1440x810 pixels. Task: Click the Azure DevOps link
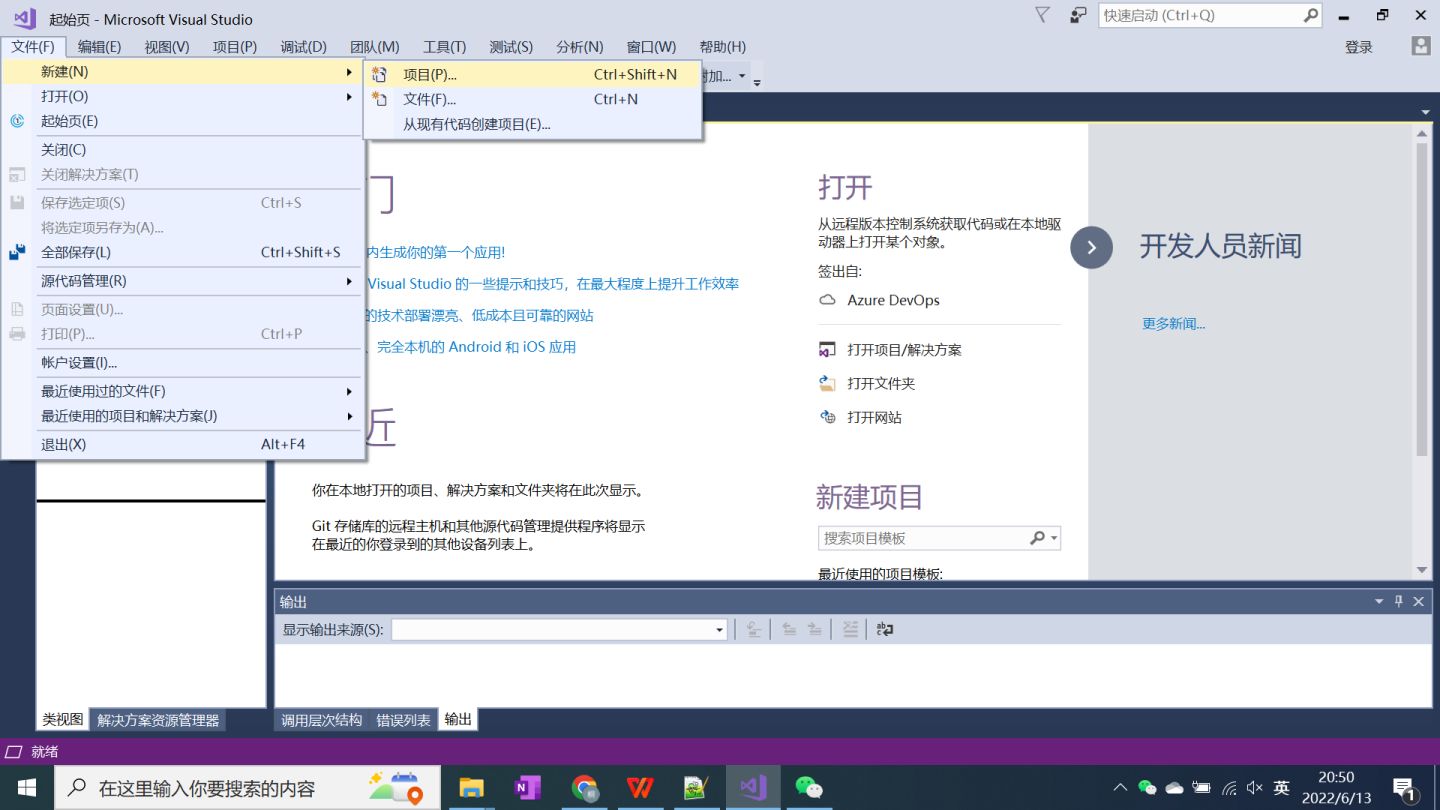click(x=893, y=300)
